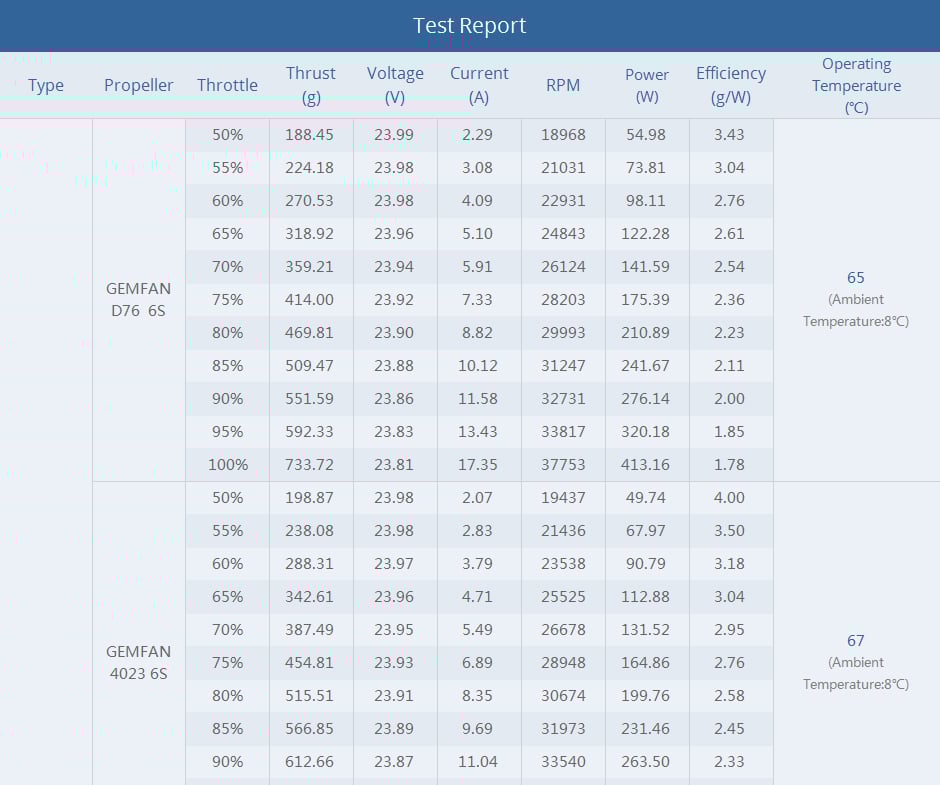Select the RPM column header

(563, 85)
